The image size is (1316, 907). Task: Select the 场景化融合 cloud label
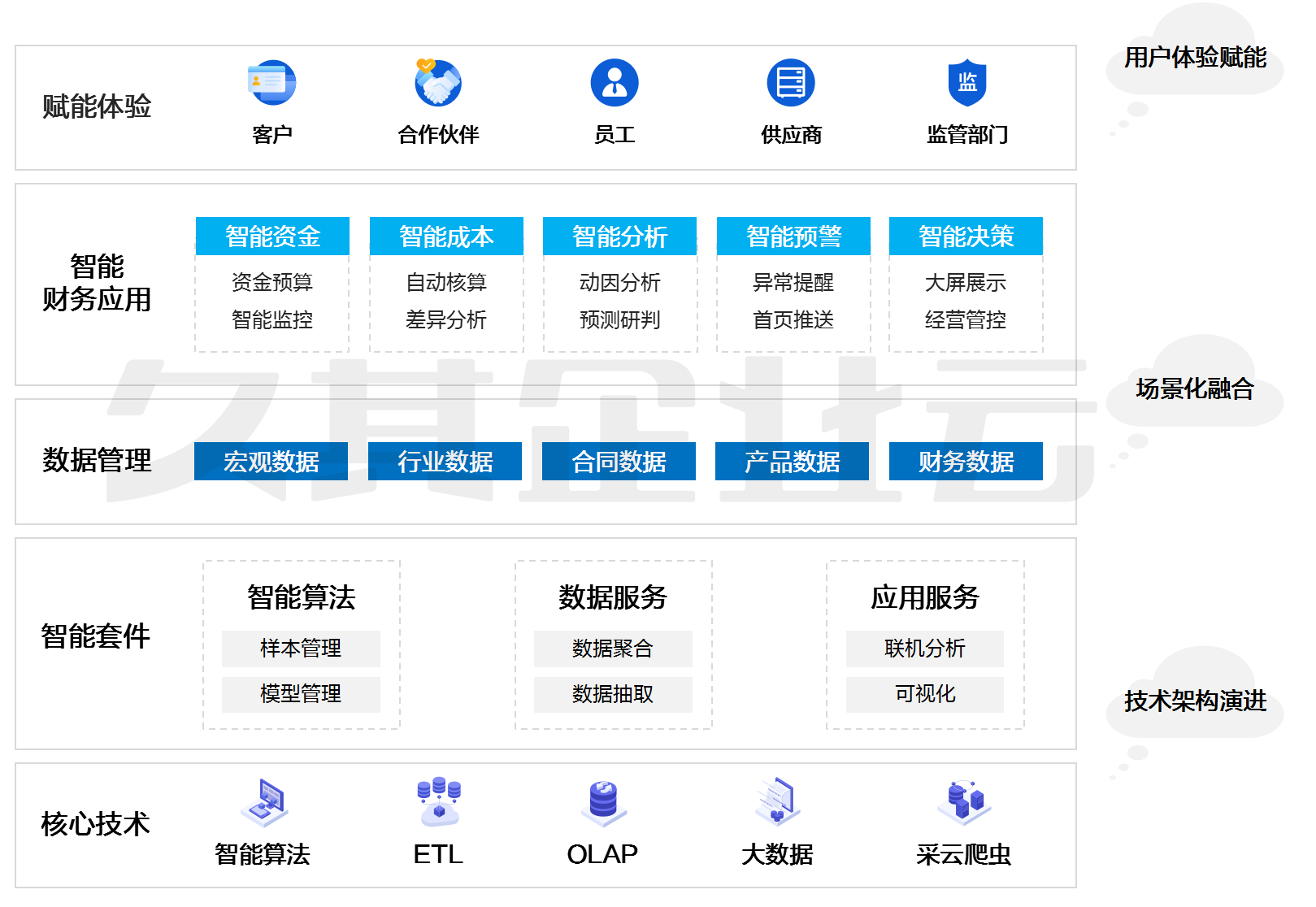pos(1194,389)
